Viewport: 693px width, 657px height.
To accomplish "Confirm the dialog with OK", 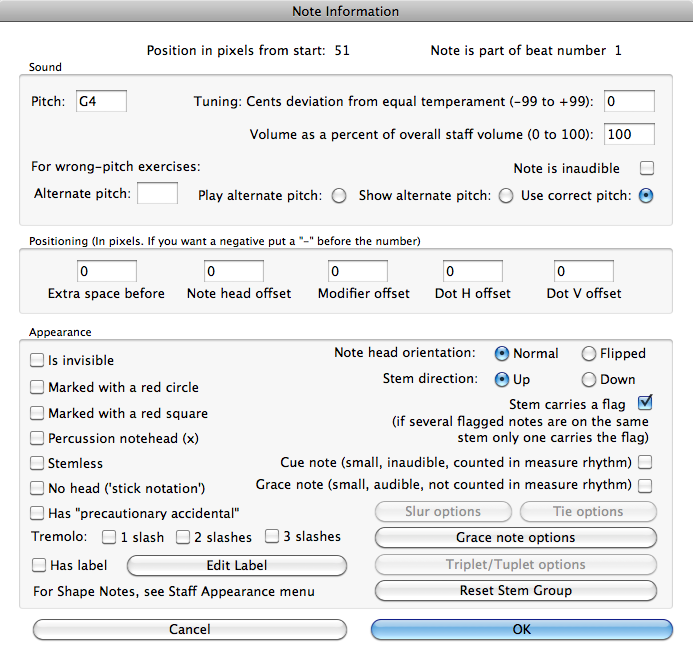I will (x=522, y=629).
